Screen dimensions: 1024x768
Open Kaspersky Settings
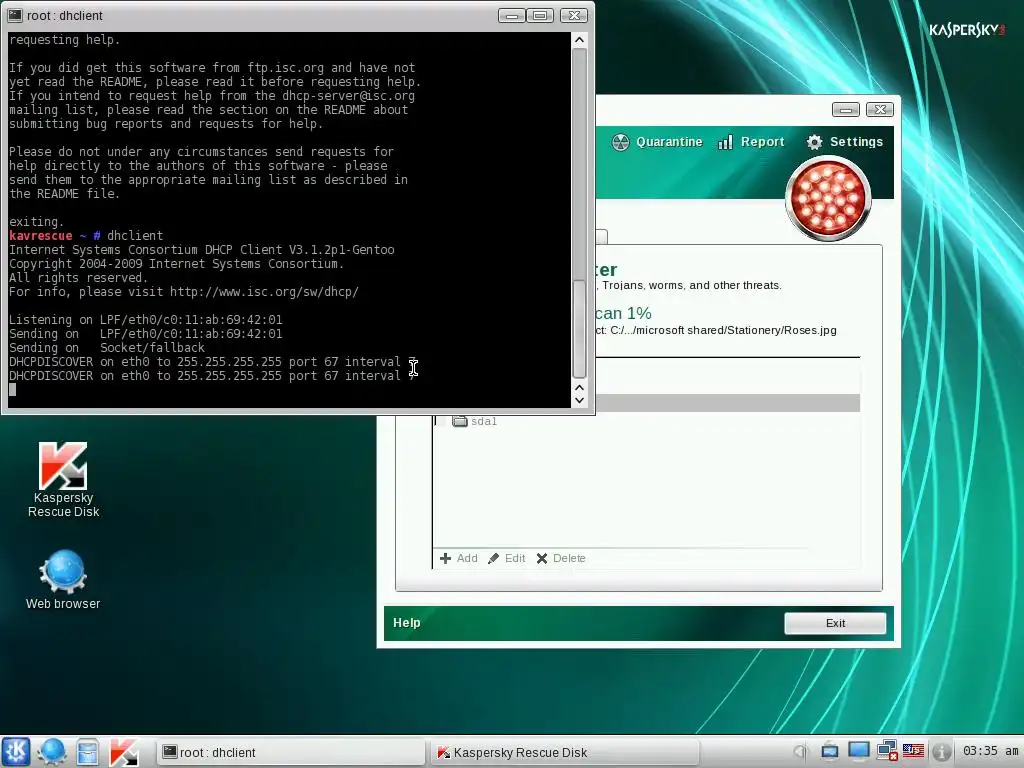click(x=844, y=142)
